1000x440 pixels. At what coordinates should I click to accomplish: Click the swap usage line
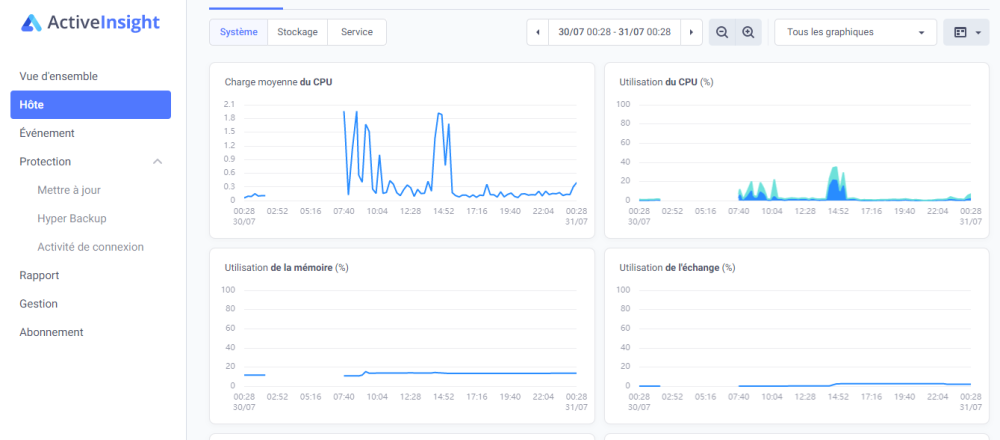pos(855,384)
